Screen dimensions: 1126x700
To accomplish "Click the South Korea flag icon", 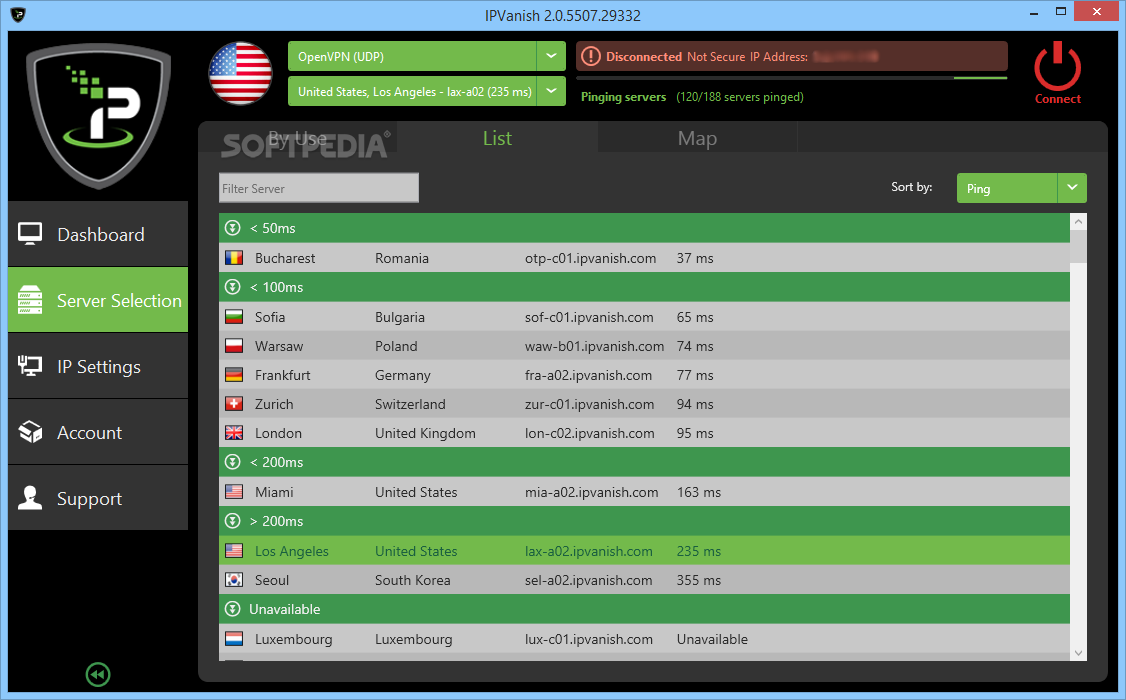I will tap(234, 580).
